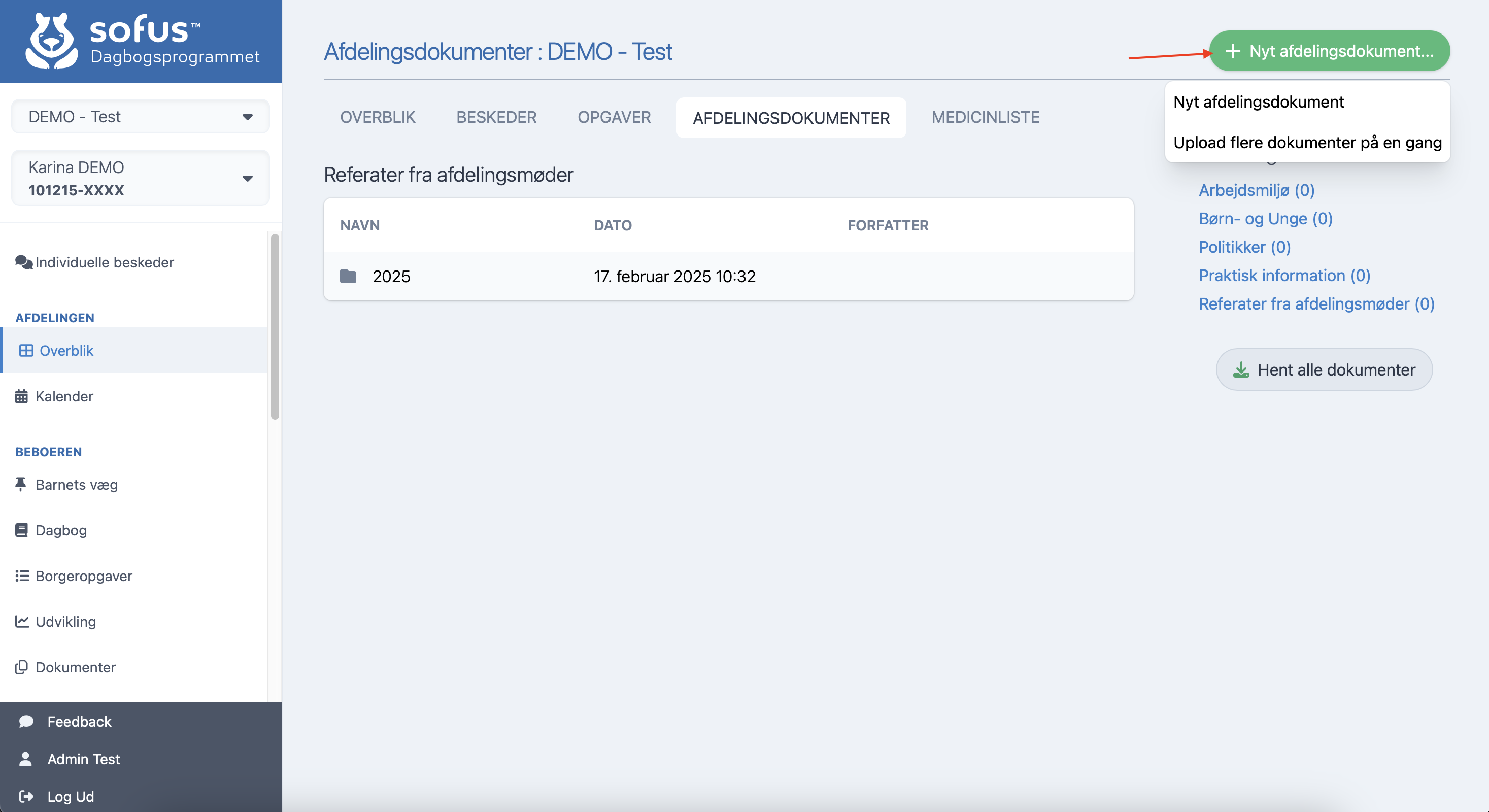
Task: Open Referater fra afdelingsmøder (0) link
Action: (1316, 303)
